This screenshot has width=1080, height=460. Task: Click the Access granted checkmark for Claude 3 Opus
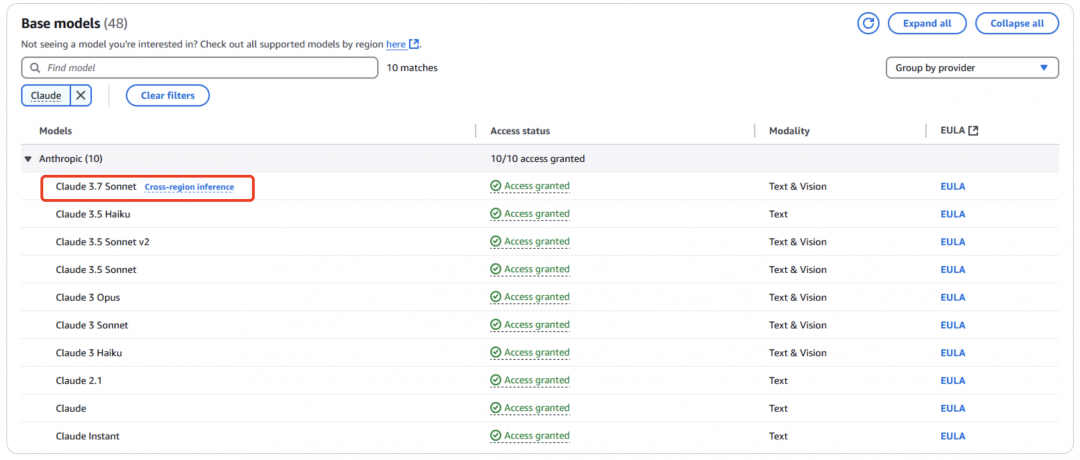[x=496, y=297]
